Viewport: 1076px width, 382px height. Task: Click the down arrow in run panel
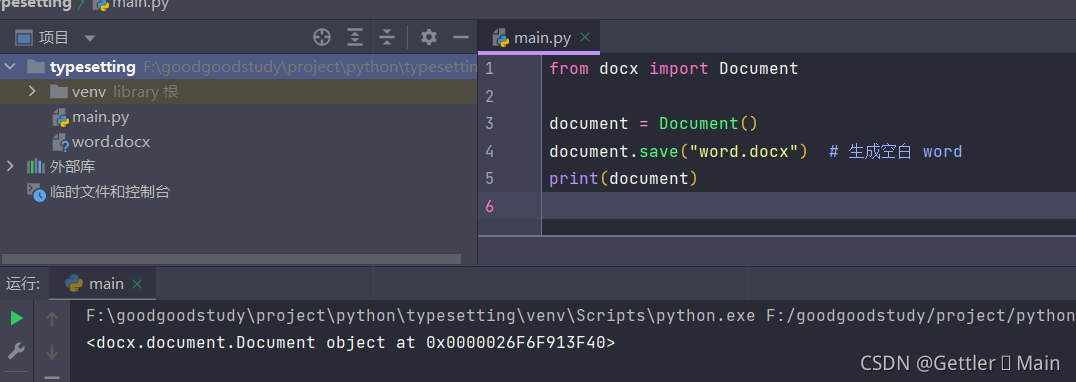51,352
